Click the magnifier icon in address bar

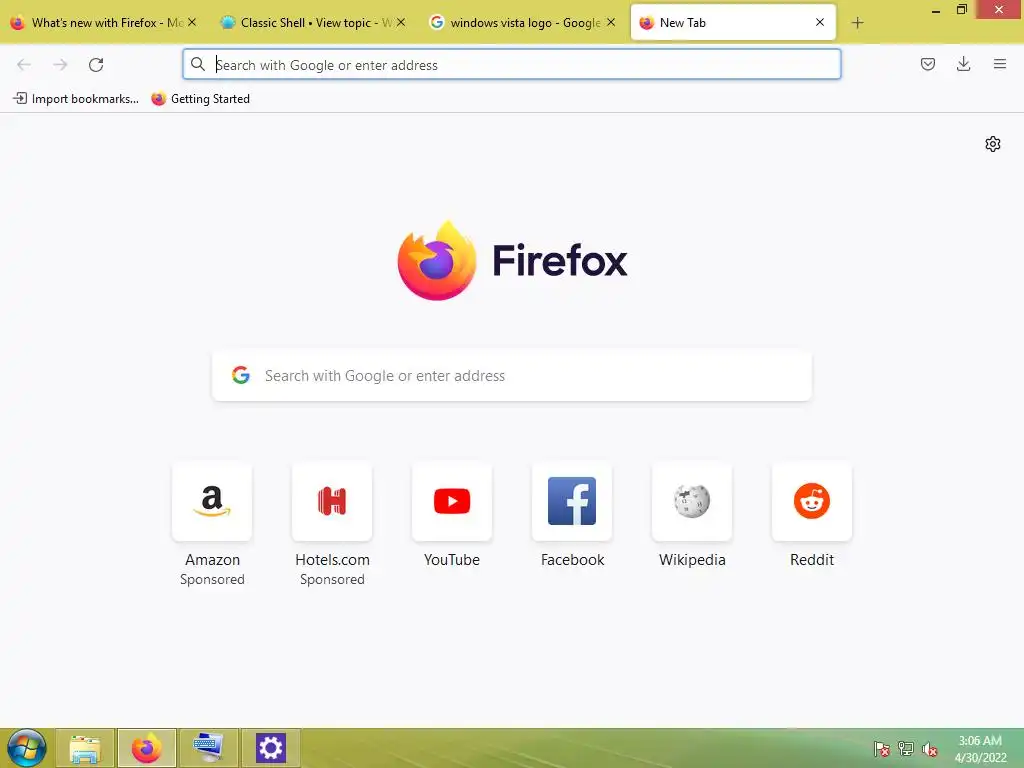(197, 64)
